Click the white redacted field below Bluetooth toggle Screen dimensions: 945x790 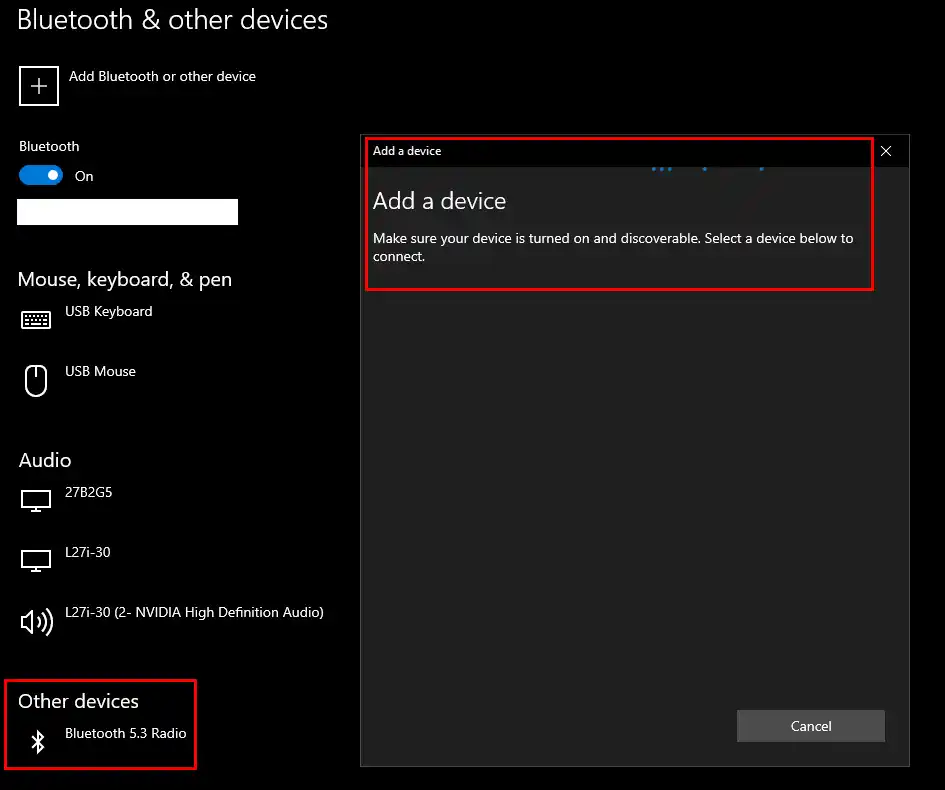(127, 212)
